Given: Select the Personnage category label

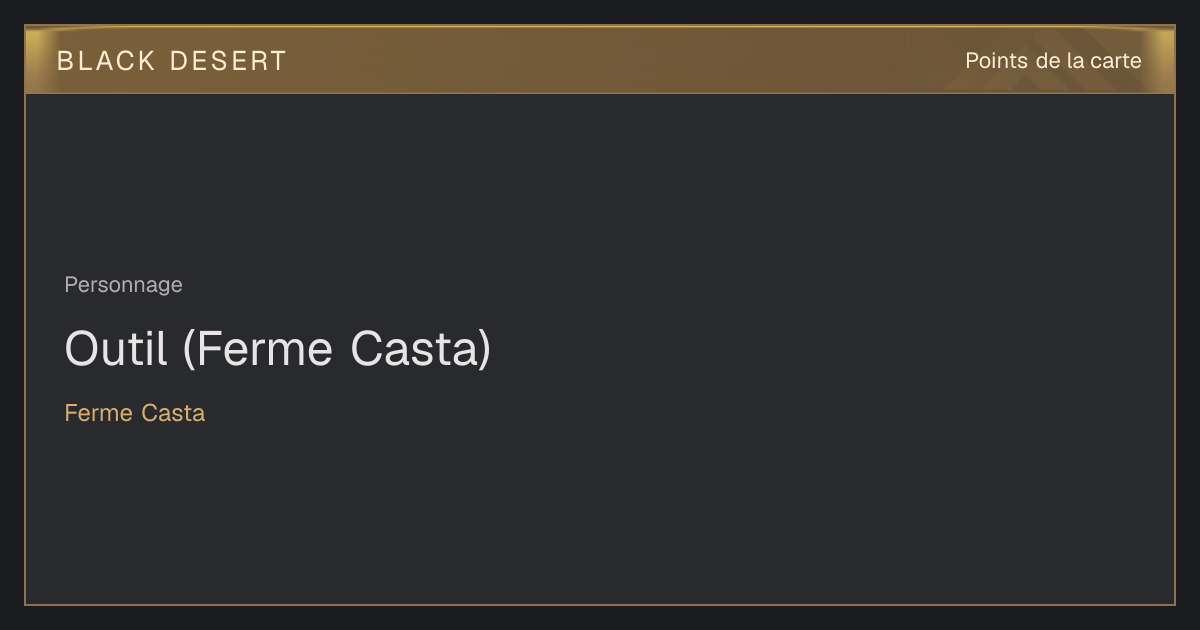Looking at the screenshot, I should point(124,285).
